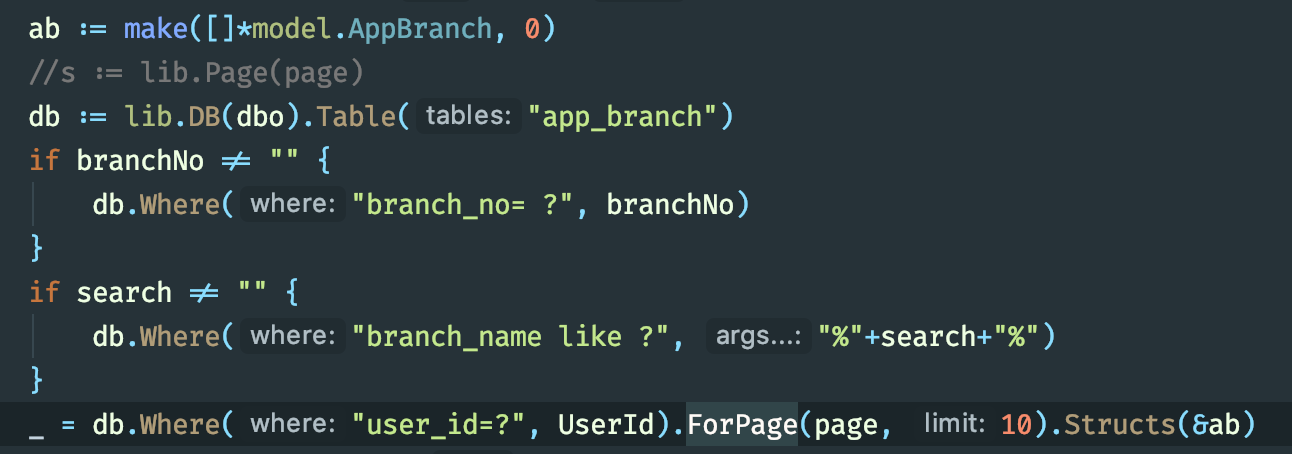Click the variable 'ab' declaration
This screenshot has width=1292, height=454.
click(44, 29)
